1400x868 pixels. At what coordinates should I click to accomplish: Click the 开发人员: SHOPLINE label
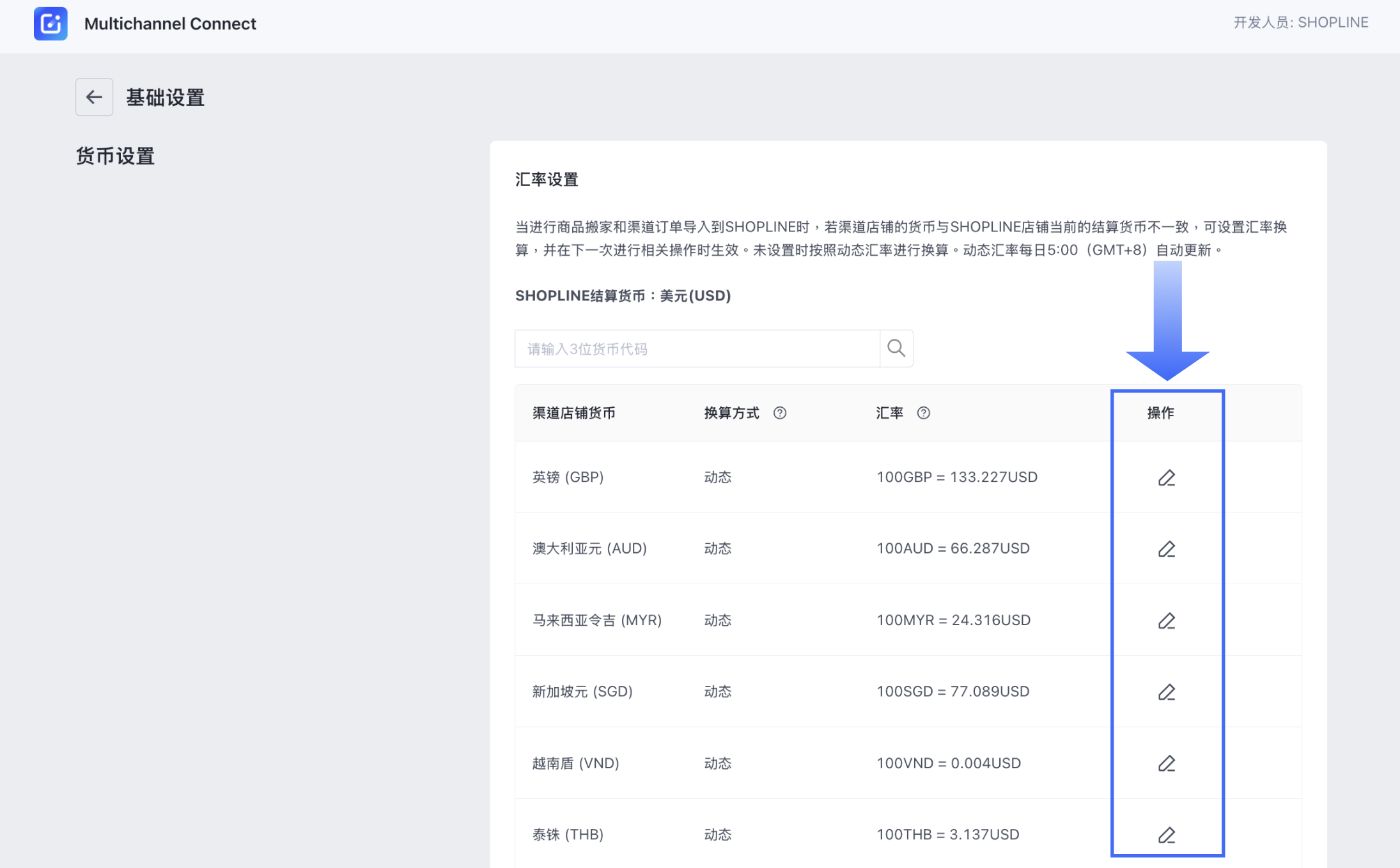point(1300,22)
